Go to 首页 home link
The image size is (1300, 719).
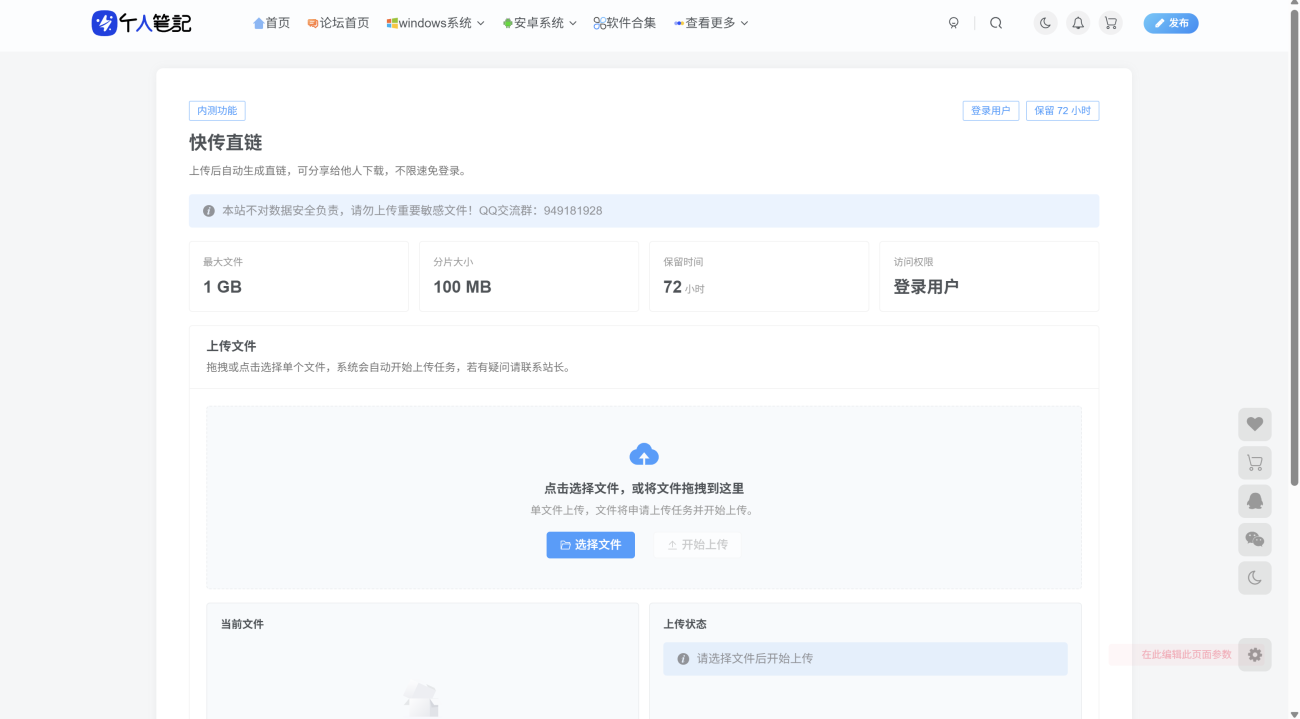click(x=271, y=23)
